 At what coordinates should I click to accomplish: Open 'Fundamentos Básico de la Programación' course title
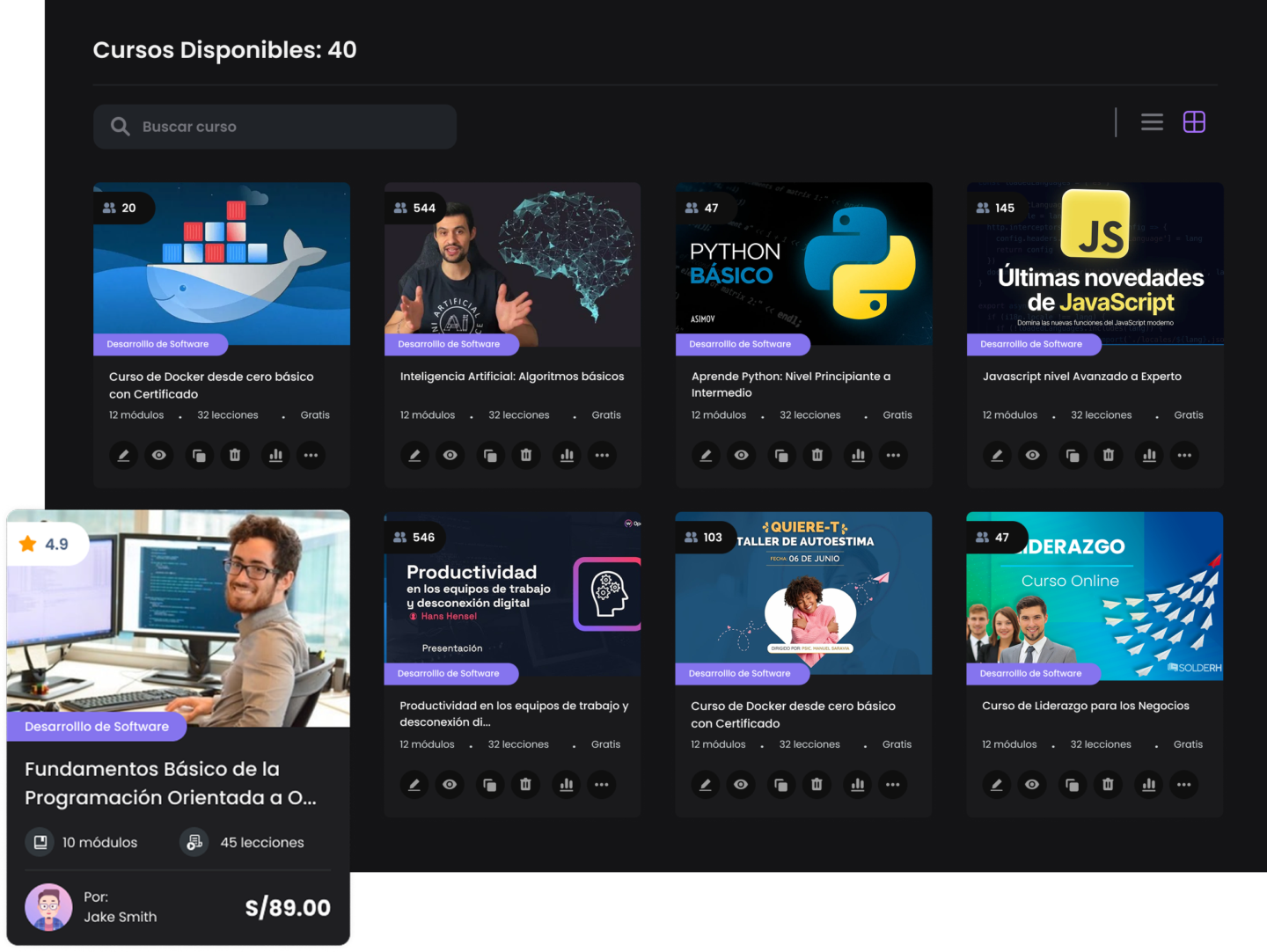tap(171, 783)
